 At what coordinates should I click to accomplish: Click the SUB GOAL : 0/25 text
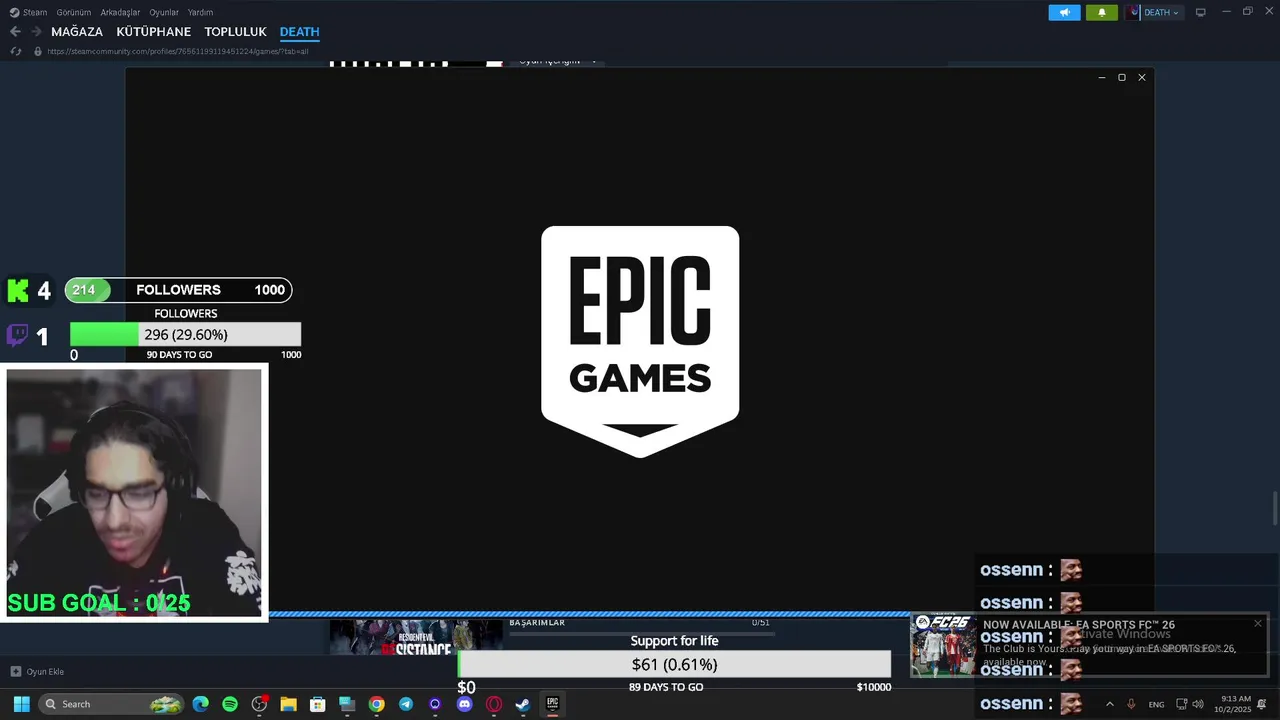coord(99,603)
